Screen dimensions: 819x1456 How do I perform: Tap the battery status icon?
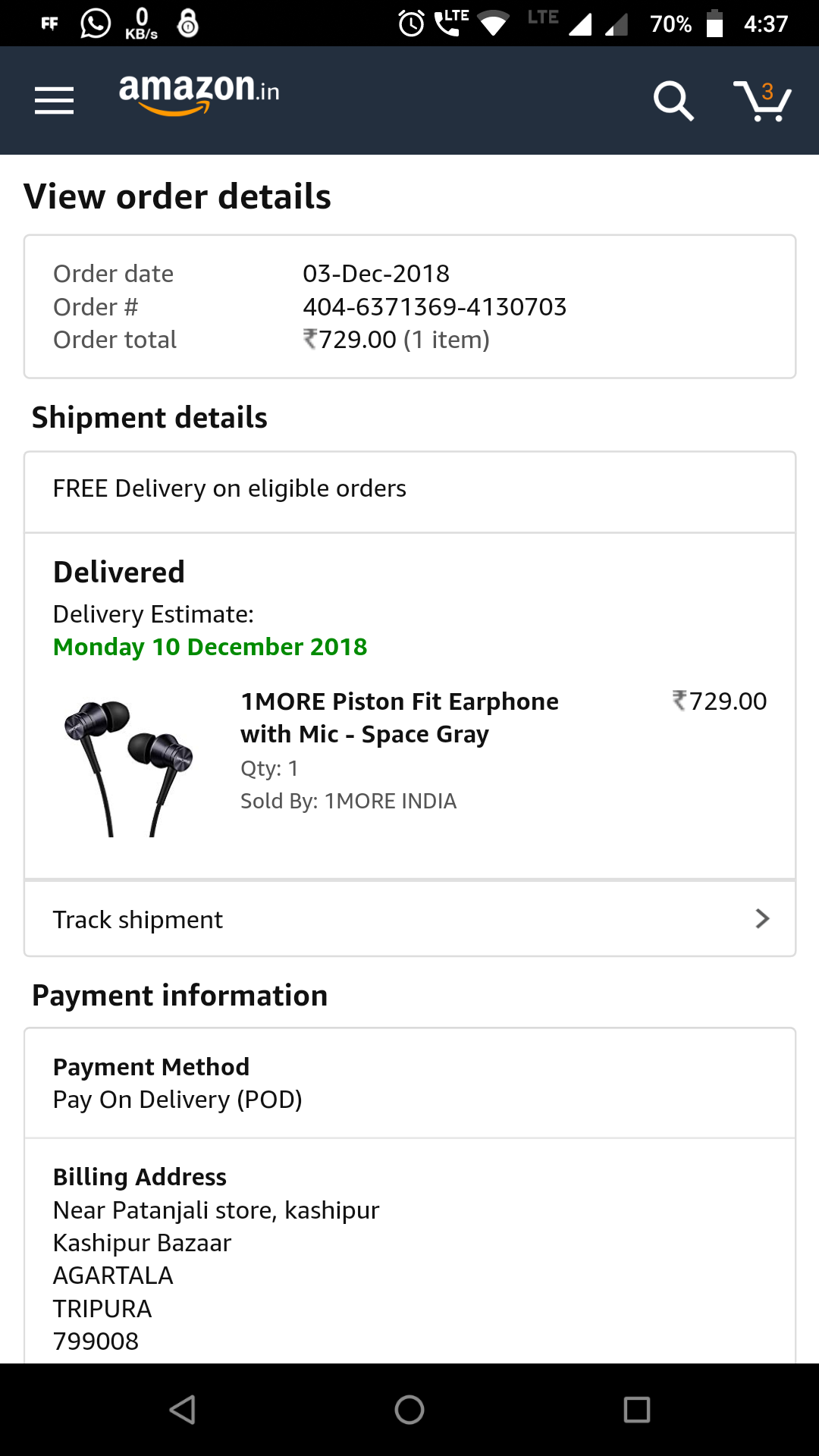point(714,24)
